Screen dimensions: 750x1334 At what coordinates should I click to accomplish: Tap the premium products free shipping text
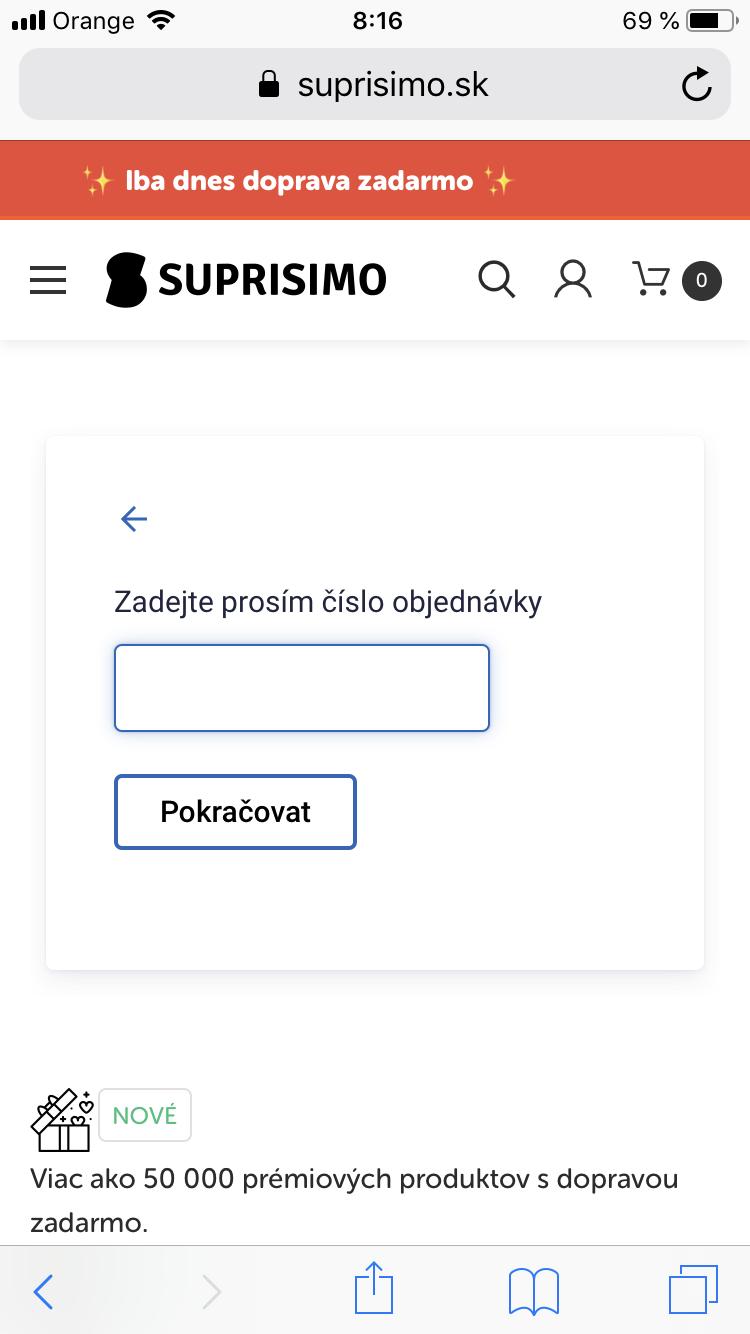pyautogui.click(x=354, y=1199)
